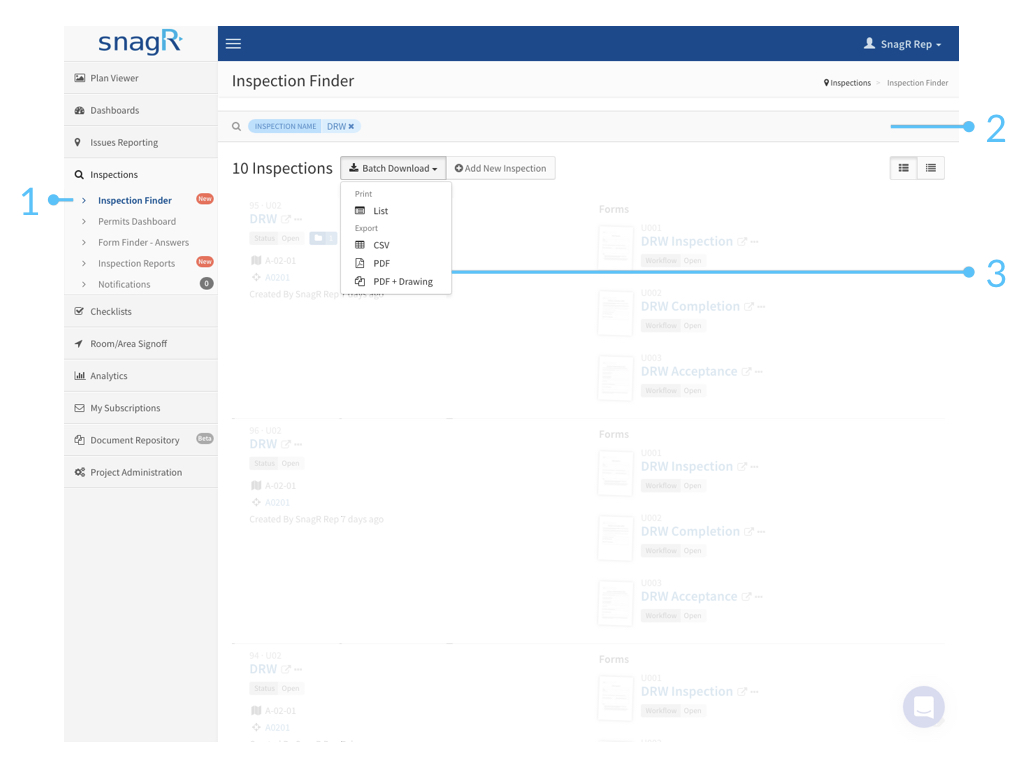The image size is (1024, 768).
Task: Click the Project Administration gears icon
Action: click(80, 472)
